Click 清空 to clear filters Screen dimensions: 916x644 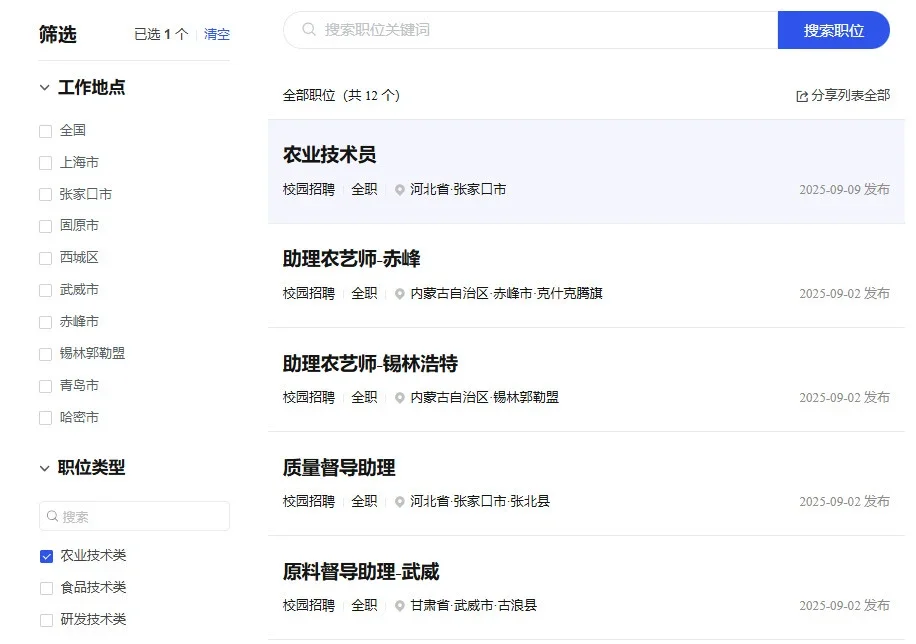(217, 34)
